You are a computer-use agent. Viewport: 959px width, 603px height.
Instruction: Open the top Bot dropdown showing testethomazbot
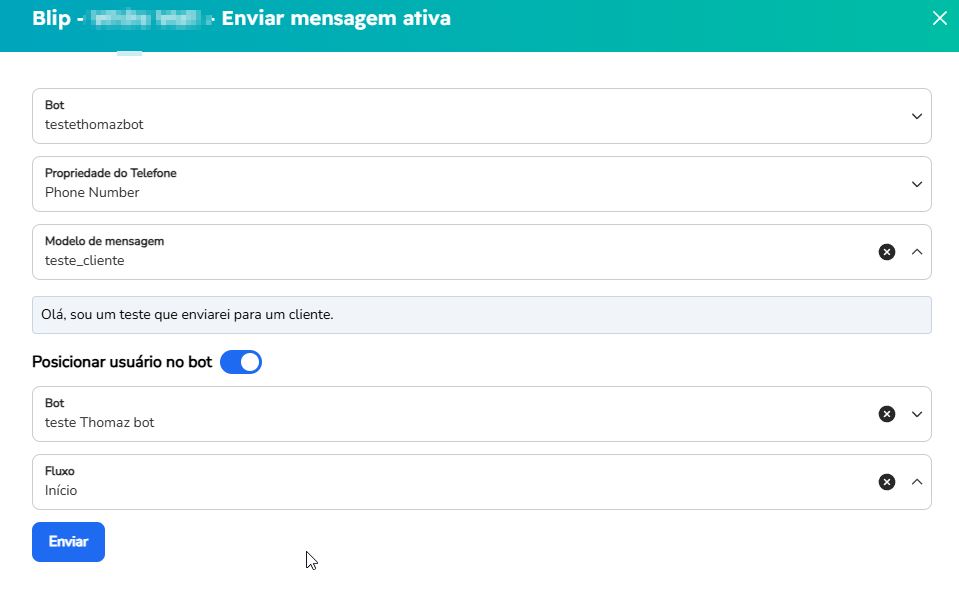pos(481,116)
